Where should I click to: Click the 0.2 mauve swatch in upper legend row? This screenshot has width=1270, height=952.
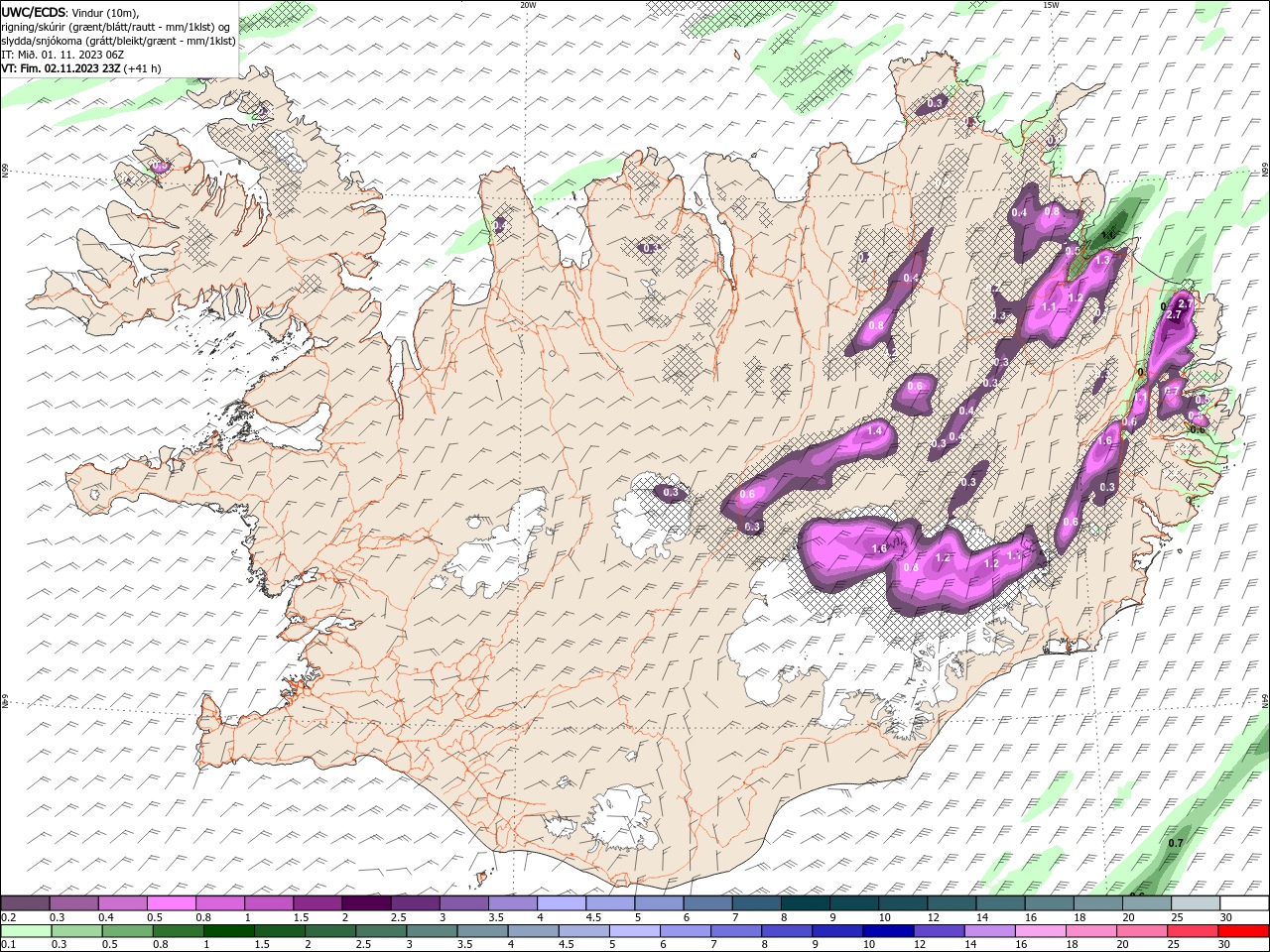[x=25, y=903]
